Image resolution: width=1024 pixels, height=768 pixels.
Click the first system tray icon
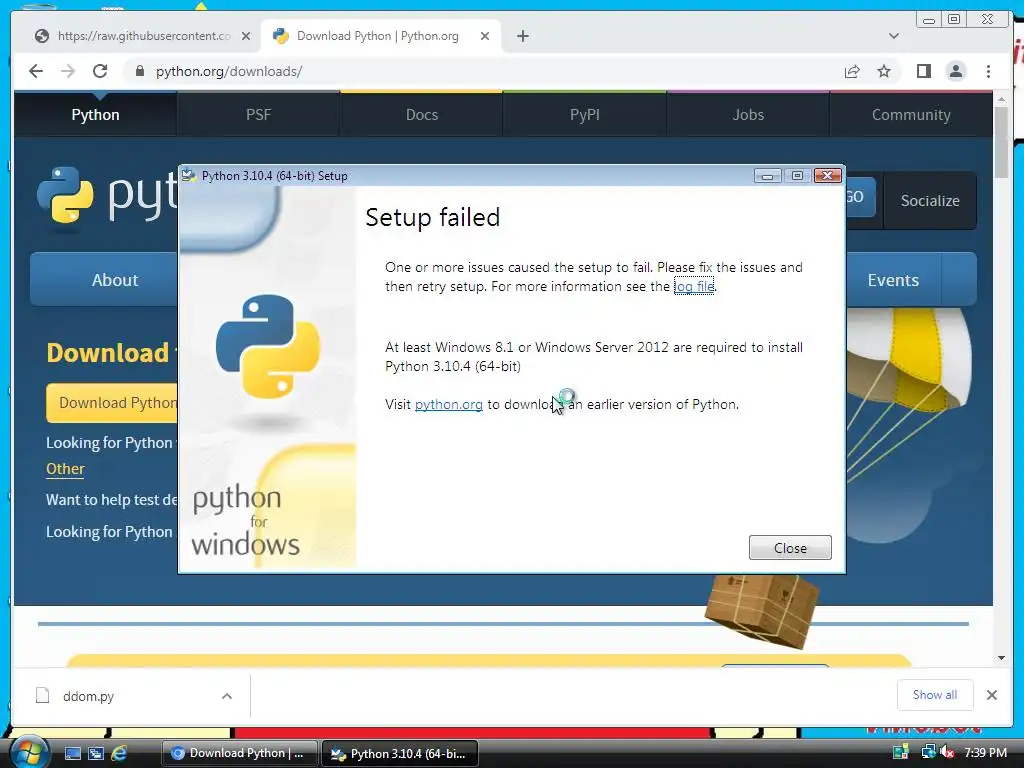(x=901, y=752)
